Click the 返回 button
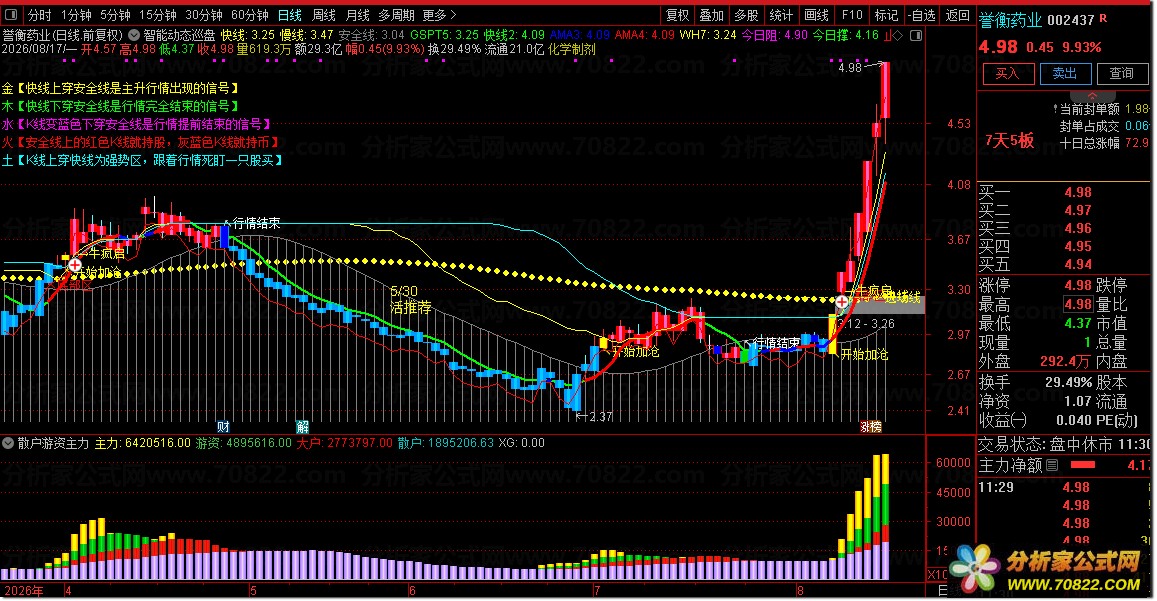1157x601 pixels. click(x=958, y=15)
